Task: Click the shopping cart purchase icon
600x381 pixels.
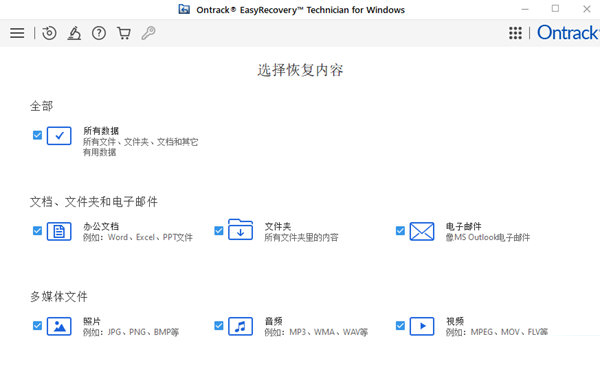Action: 124,33
